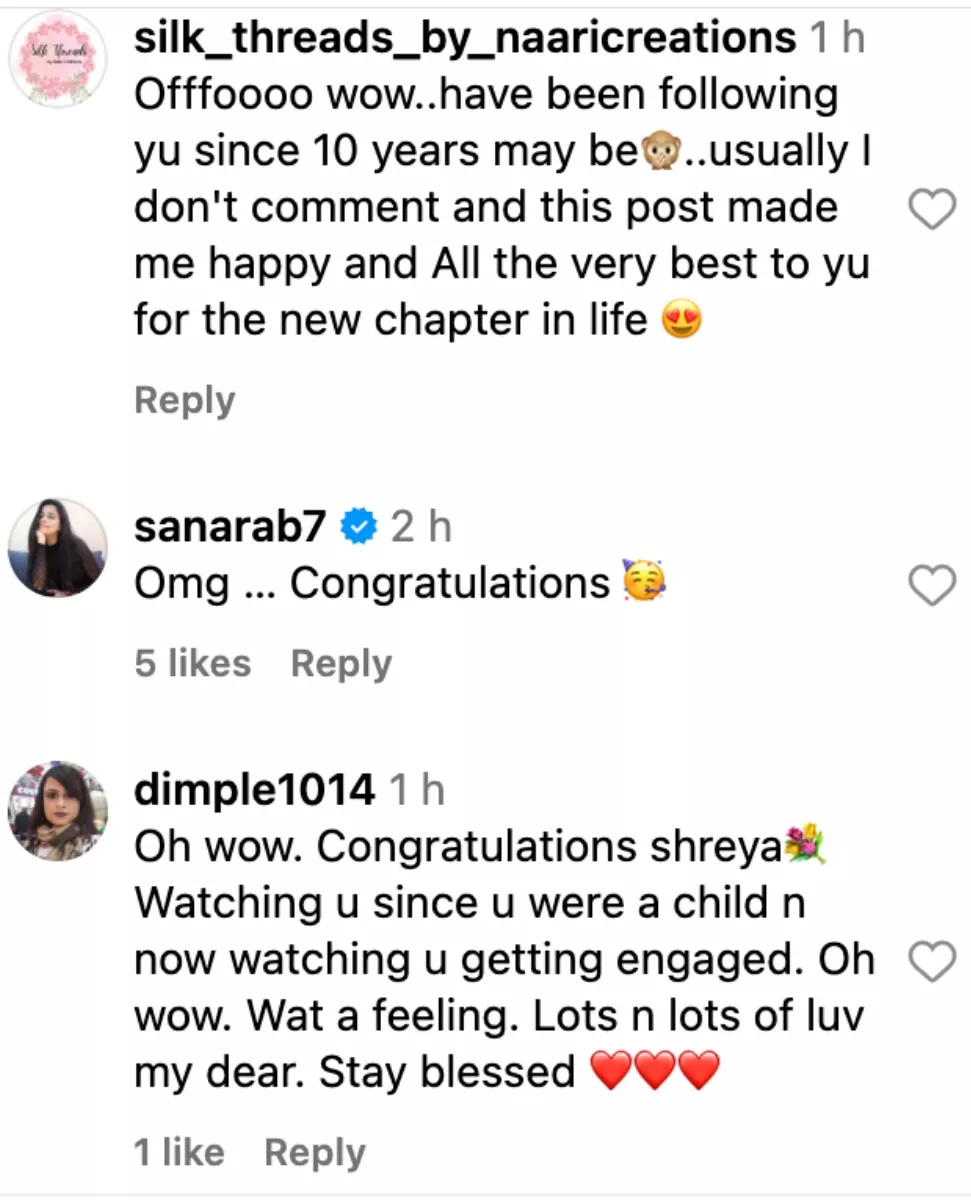Image resolution: width=971 pixels, height=1200 pixels.
Task: Like dimple1014's congratulations comment
Action: [x=932, y=962]
